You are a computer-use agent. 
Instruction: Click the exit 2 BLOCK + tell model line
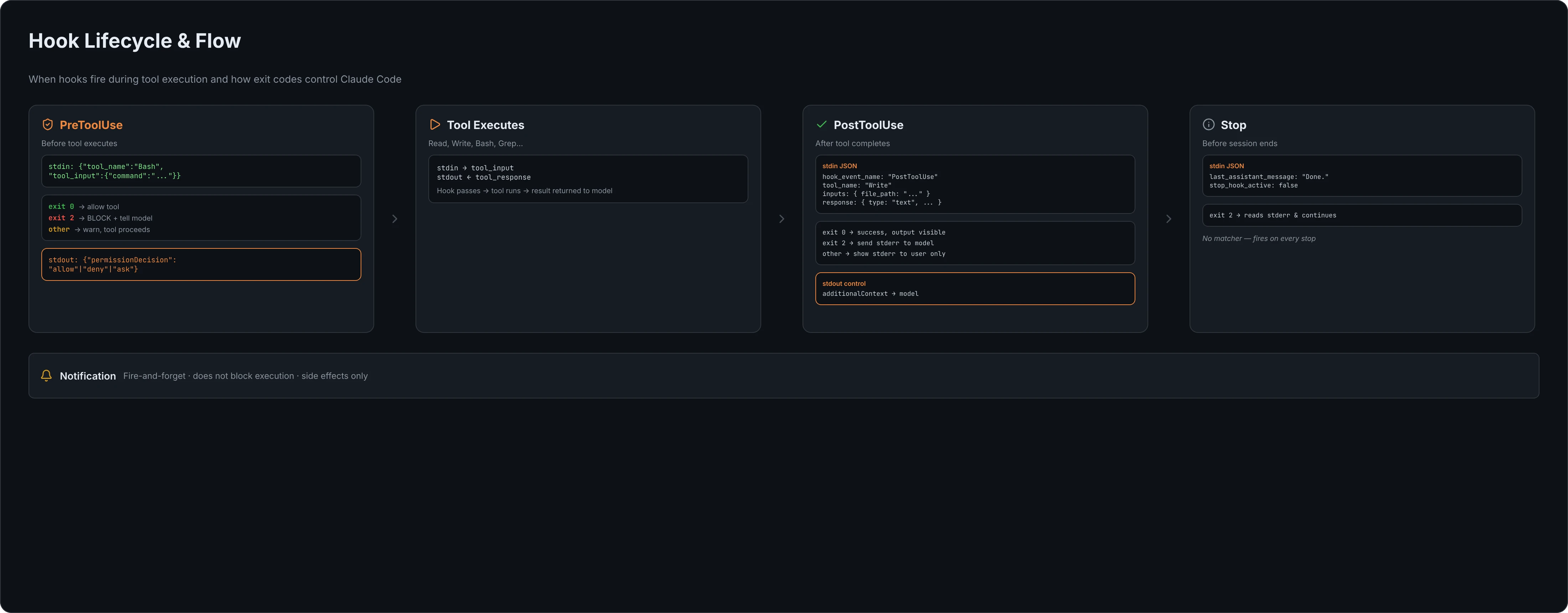[100, 218]
